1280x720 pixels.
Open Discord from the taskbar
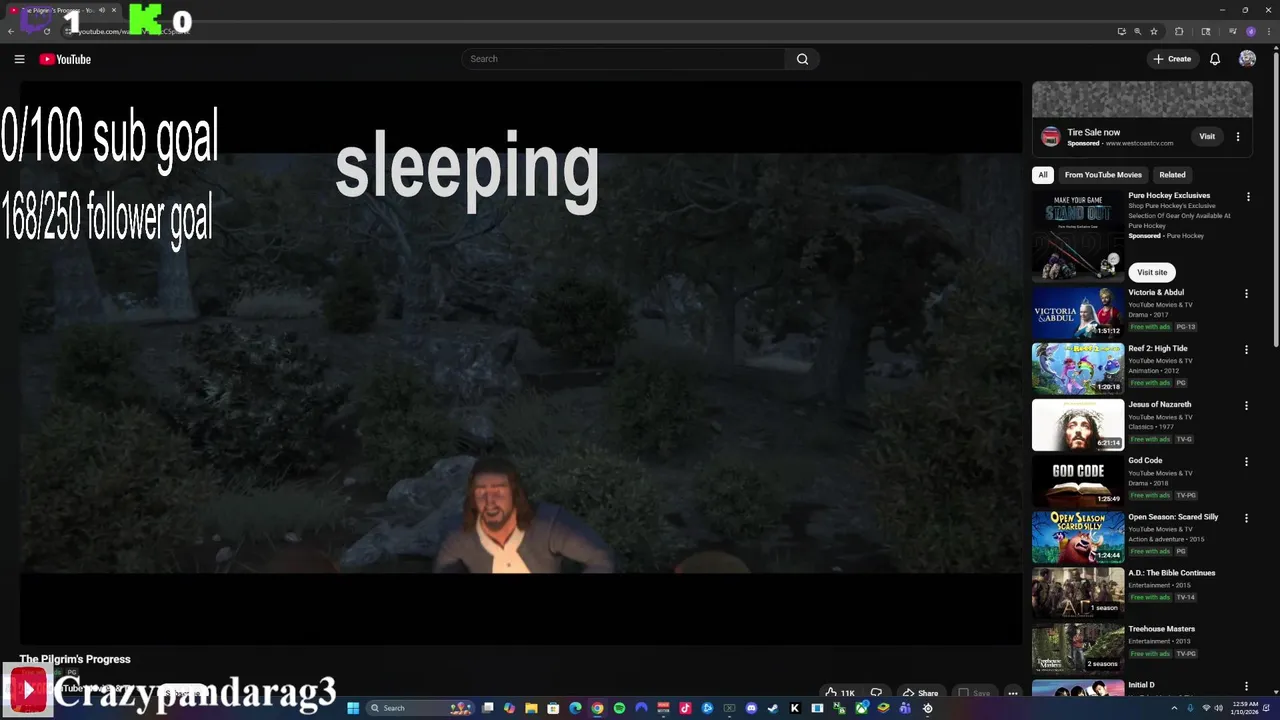751,708
